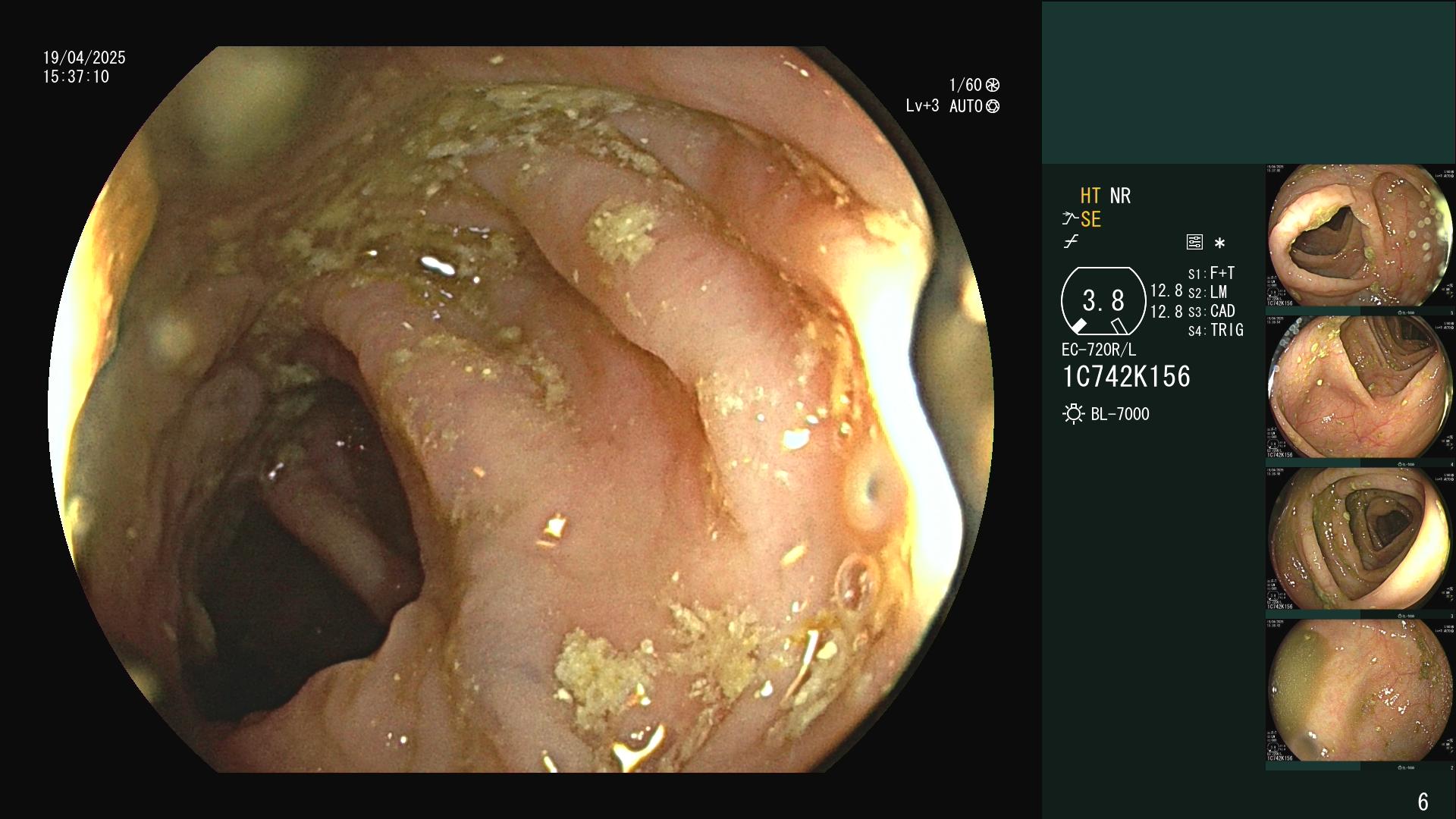Select the S3: CAD switch label

(x=1211, y=311)
